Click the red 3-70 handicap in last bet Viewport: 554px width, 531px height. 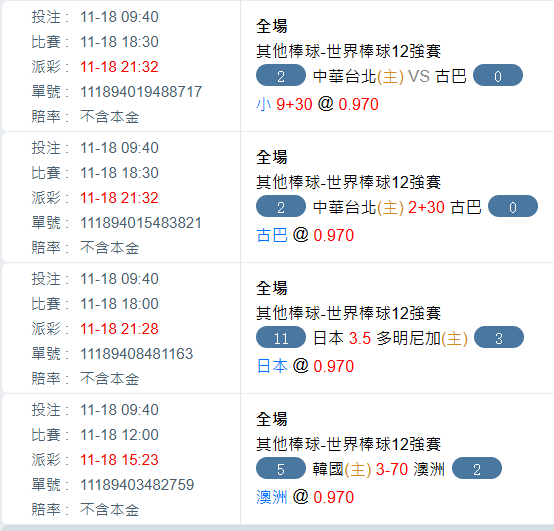pos(392,469)
